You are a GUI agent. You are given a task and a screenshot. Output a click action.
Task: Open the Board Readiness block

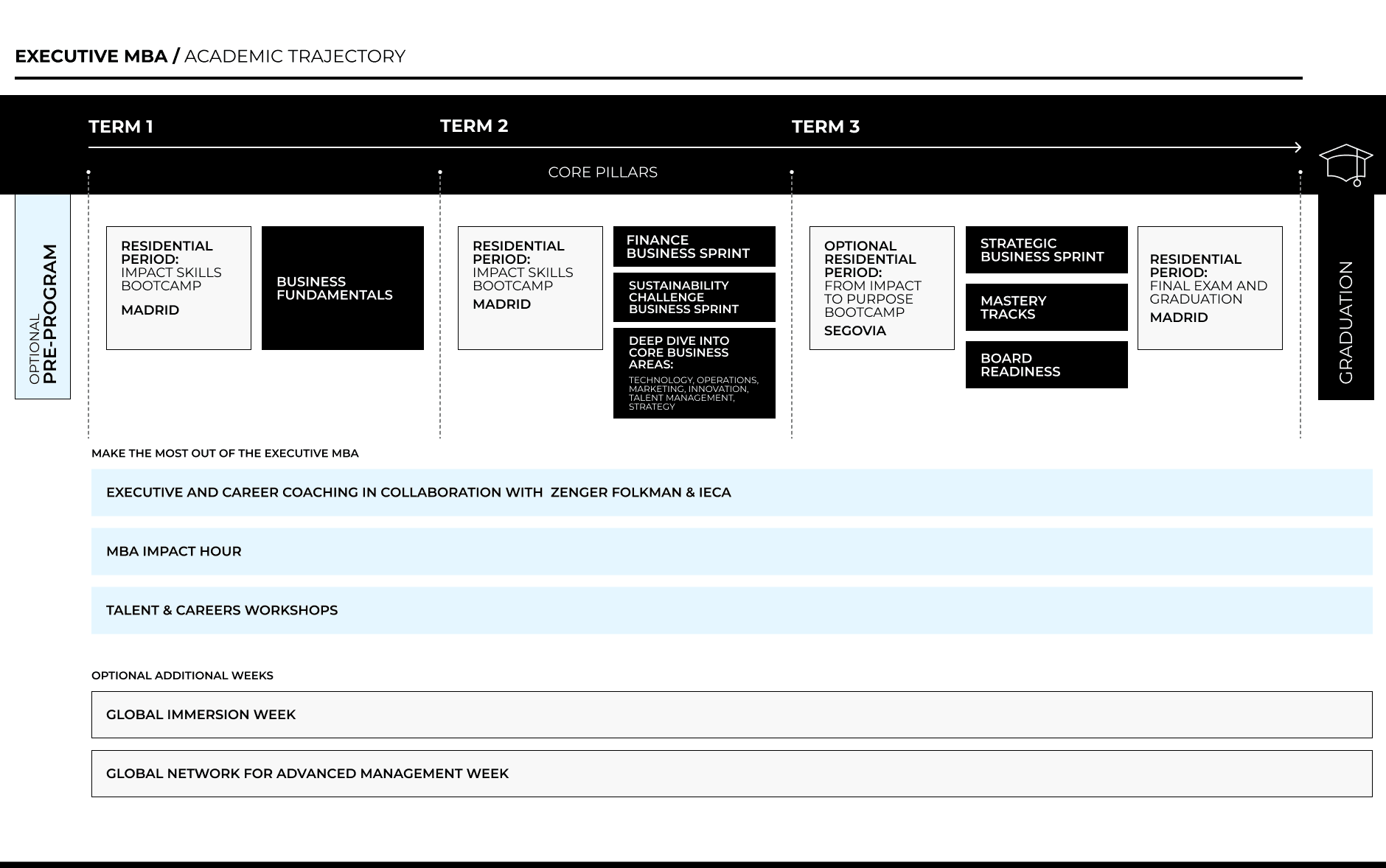1046,365
